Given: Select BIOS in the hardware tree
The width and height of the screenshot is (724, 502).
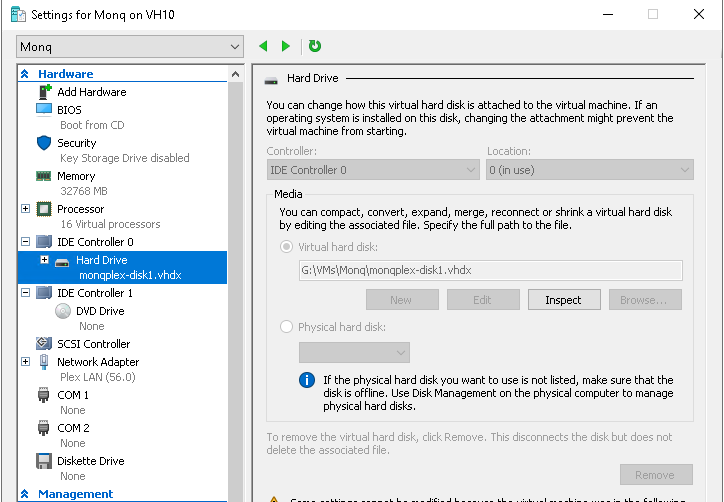Looking at the screenshot, I should [69, 110].
